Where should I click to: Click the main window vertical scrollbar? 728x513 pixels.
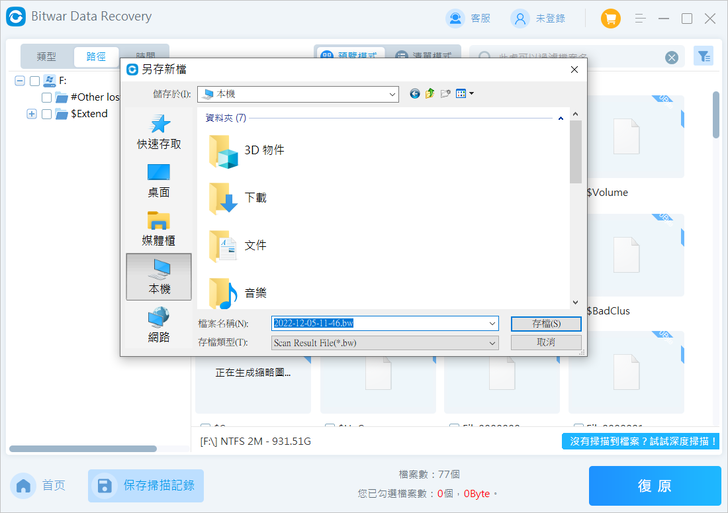tap(716, 115)
